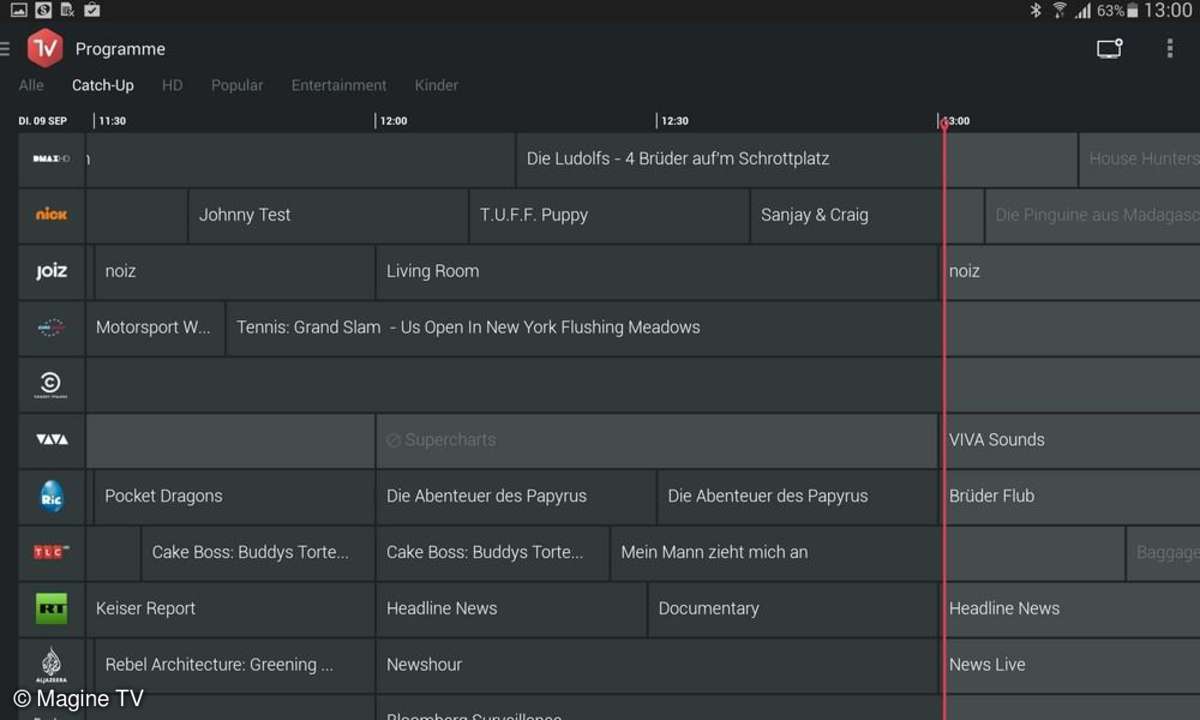Select the DI. 09 SEP date label
Image resolution: width=1200 pixels, height=720 pixels.
coord(43,121)
